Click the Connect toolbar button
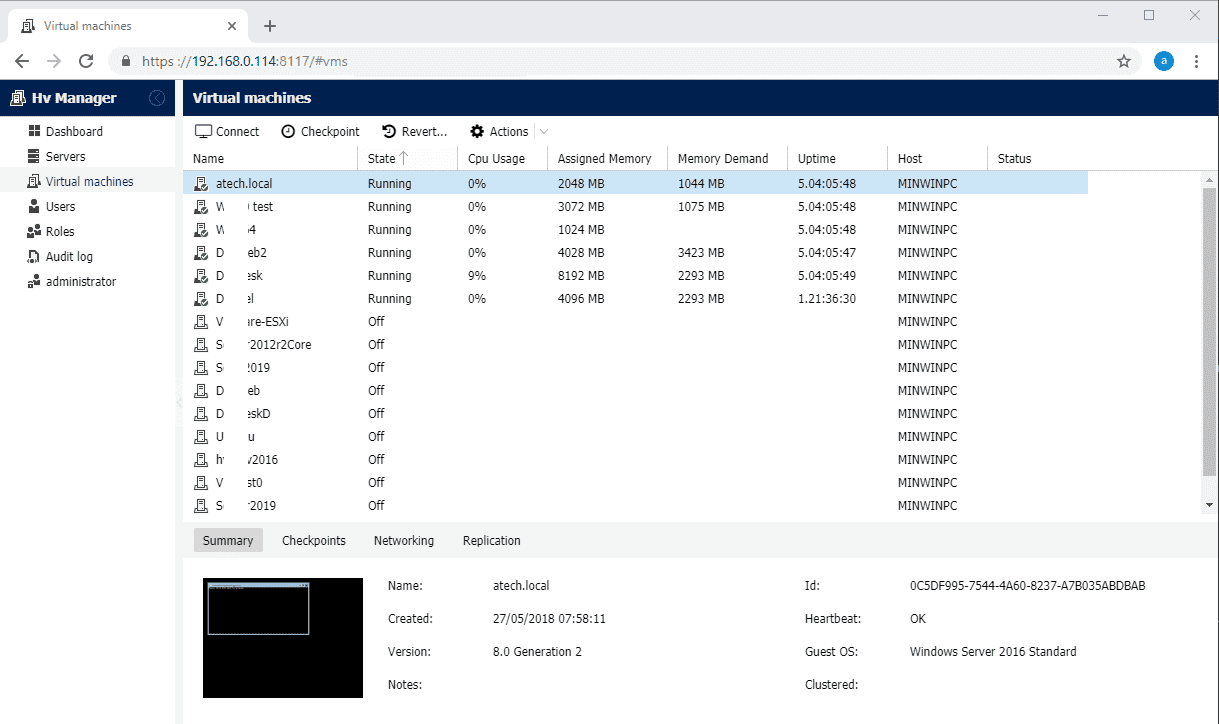 (x=227, y=131)
